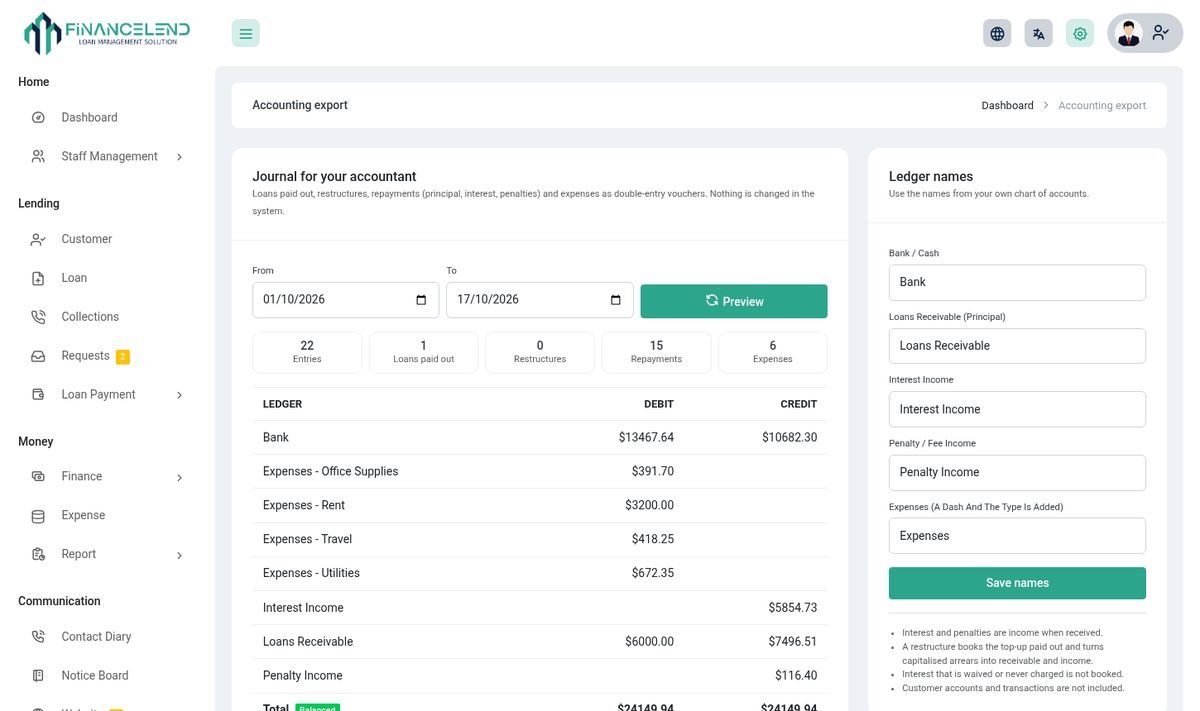Click the Finance money icon

click(38, 477)
